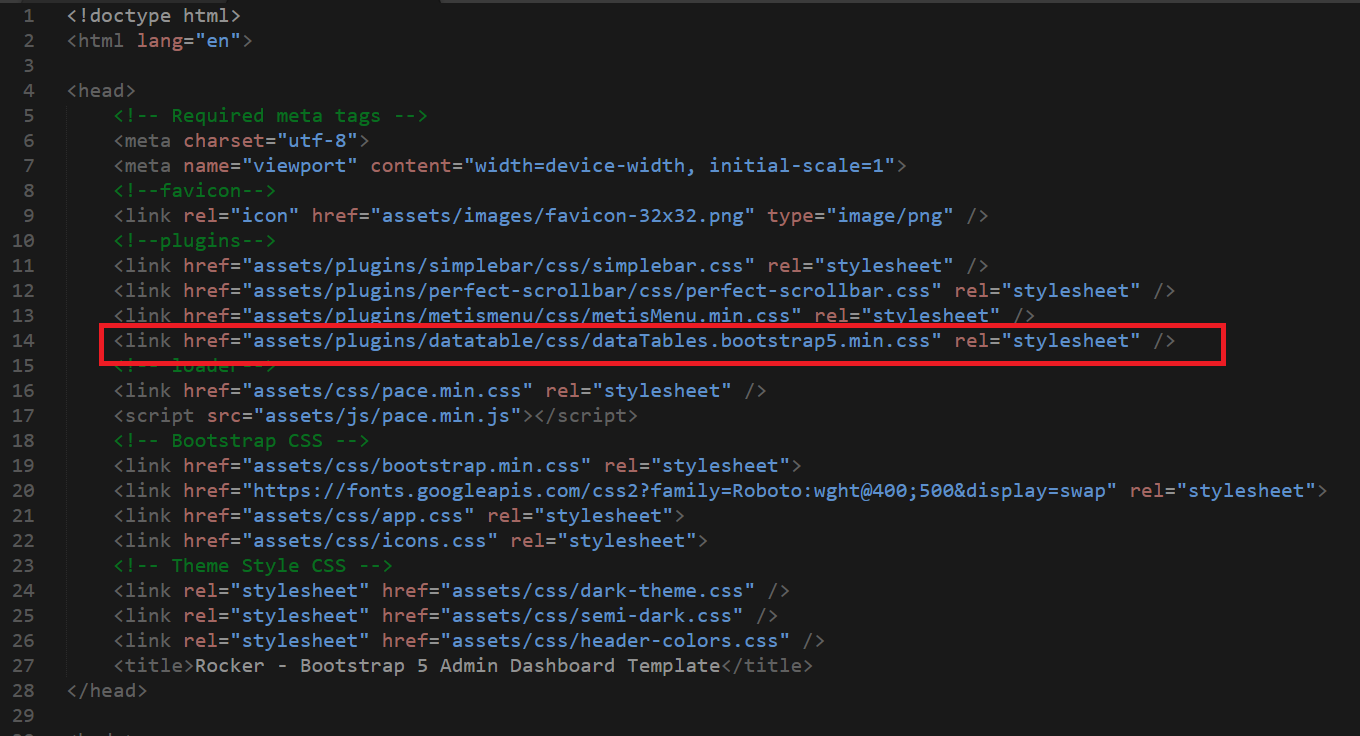Click the "stylesheet" value on the simplebar line
1360x736 pixels.
pos(884,266)
